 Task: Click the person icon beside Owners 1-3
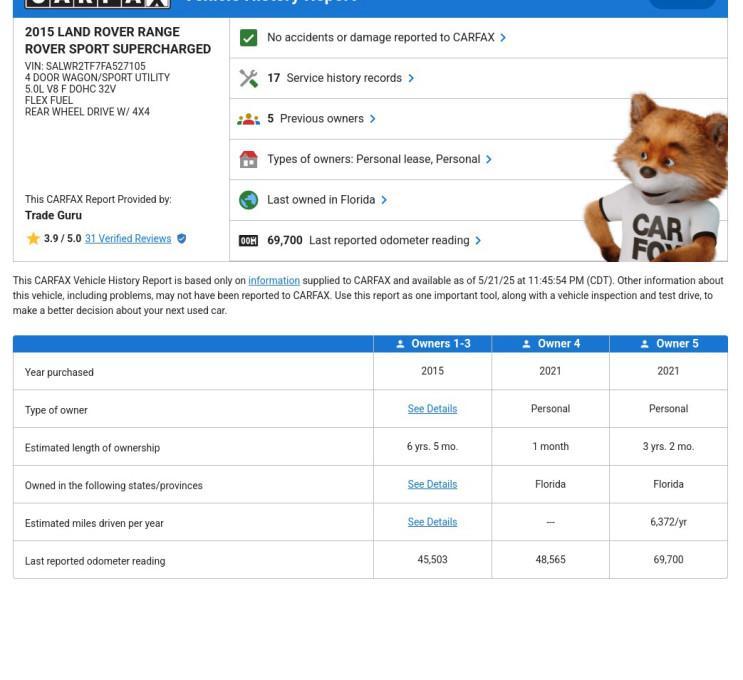pyautogui.click(x=400, y=344)
